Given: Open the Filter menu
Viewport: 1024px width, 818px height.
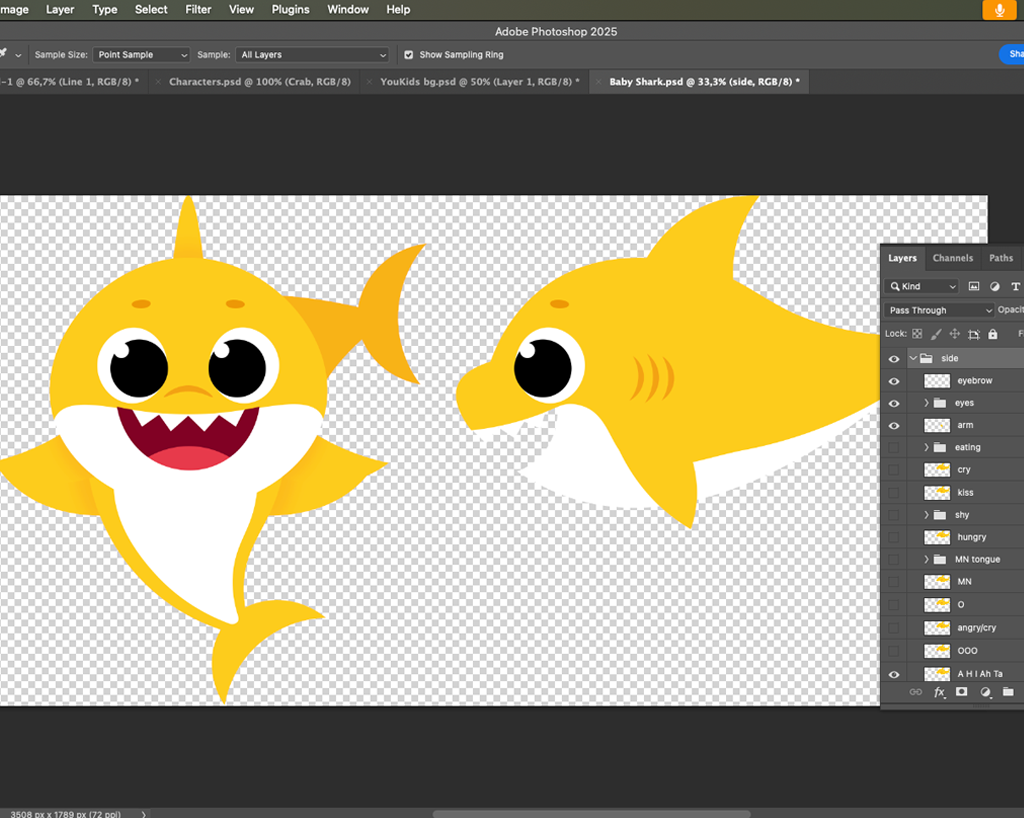Looking at the screenshot, I should 198,9.
